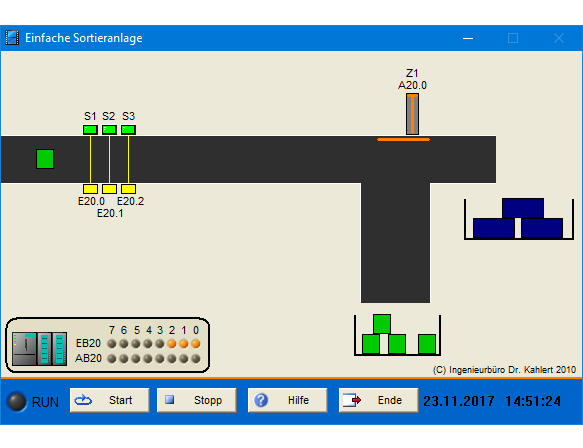Toggle EB20 input bit 2 LED
Screen dimensions: 583x448
click(172, 344)
